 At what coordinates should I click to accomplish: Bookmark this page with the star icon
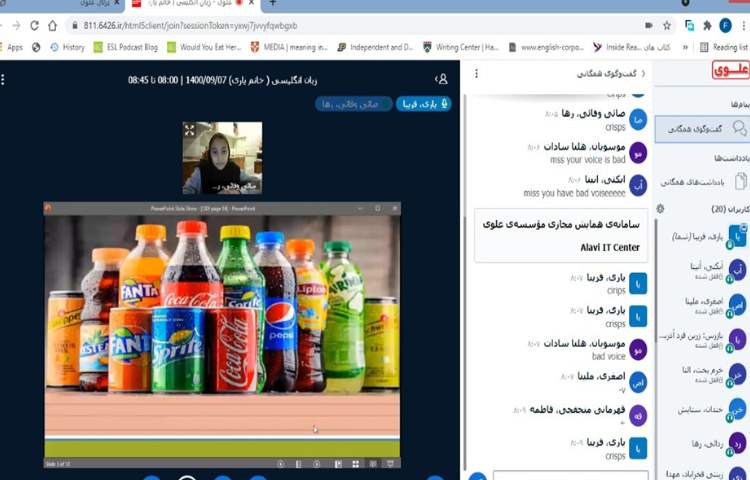coord(666,26)
